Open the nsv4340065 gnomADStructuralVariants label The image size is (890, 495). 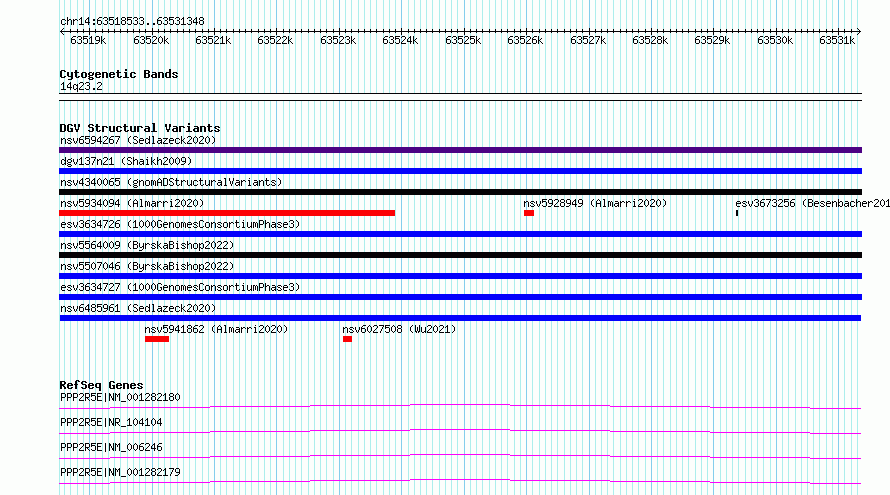171,182
